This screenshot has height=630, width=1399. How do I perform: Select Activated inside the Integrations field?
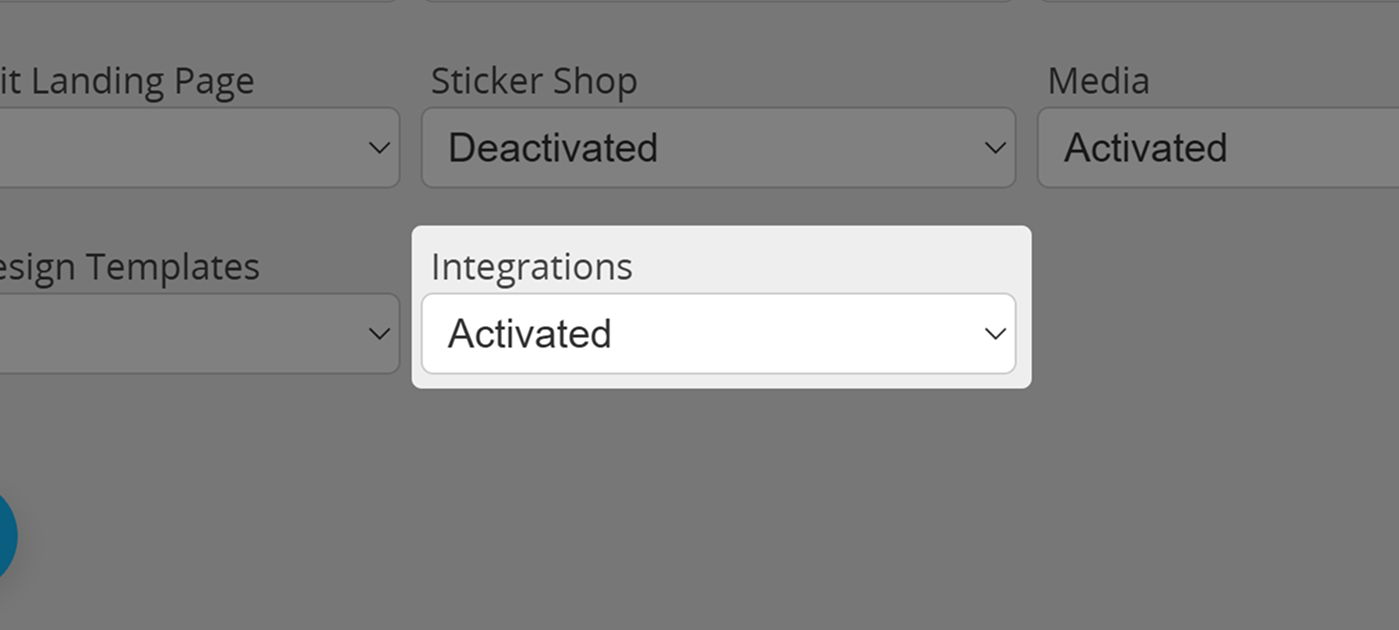[530, 334]
